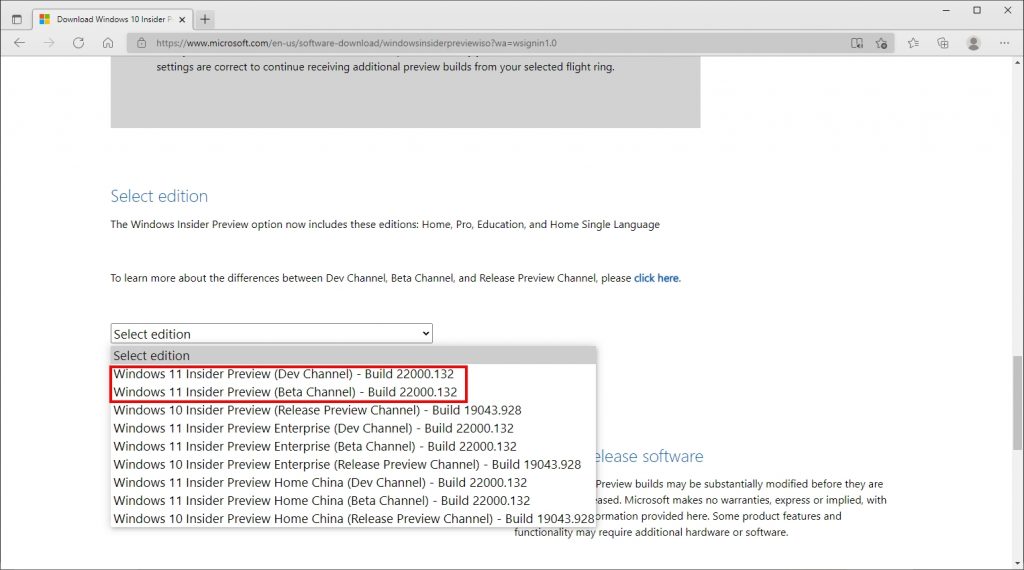The image size is (1024, 570).
Task: Select Windows 11 Home China Dev Channel
Action: pos(353,483)
